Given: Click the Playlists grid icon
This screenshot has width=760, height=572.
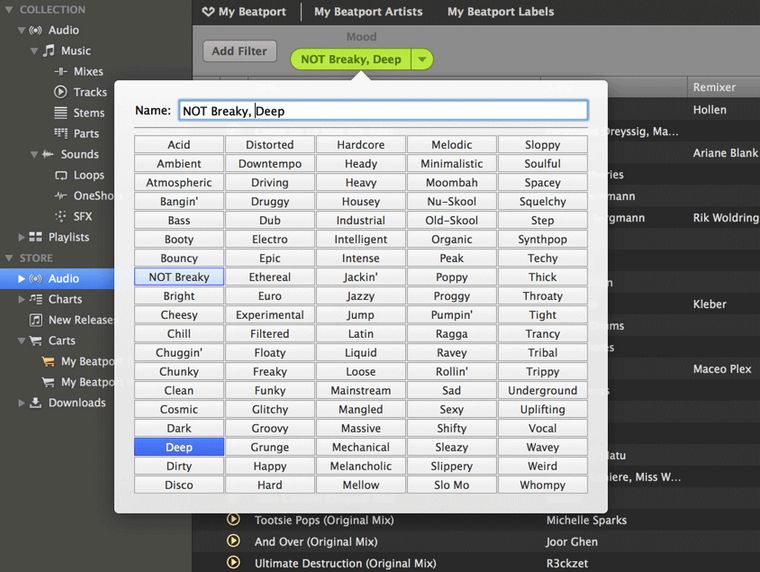Looking at the screenshot, I should point(35,237).
